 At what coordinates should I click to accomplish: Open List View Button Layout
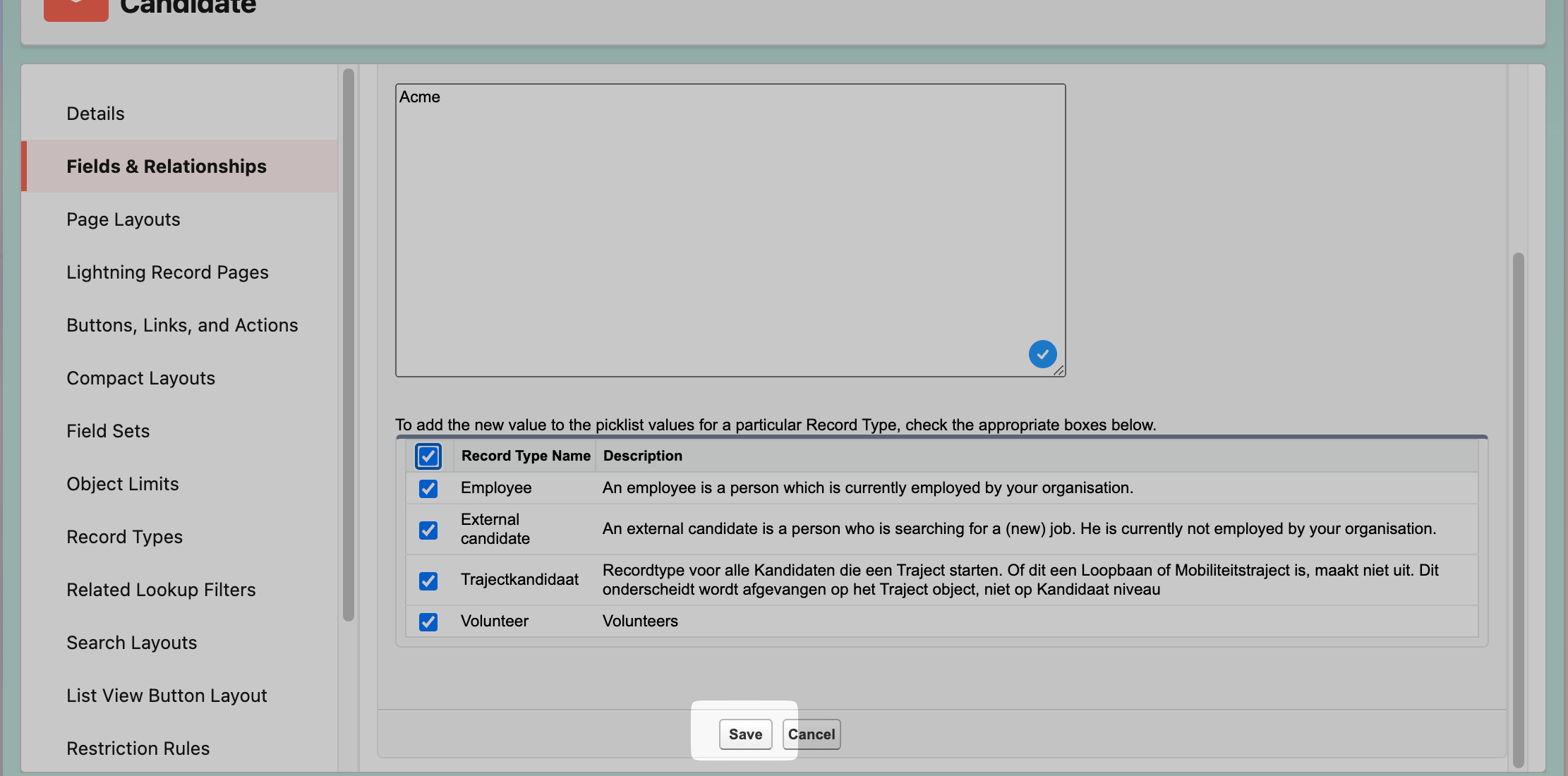[x=167, y=696]
